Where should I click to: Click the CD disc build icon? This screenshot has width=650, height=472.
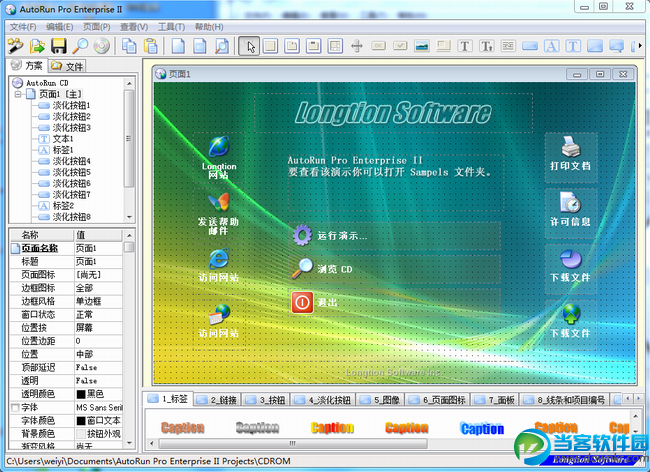click(x=102, y=46)
